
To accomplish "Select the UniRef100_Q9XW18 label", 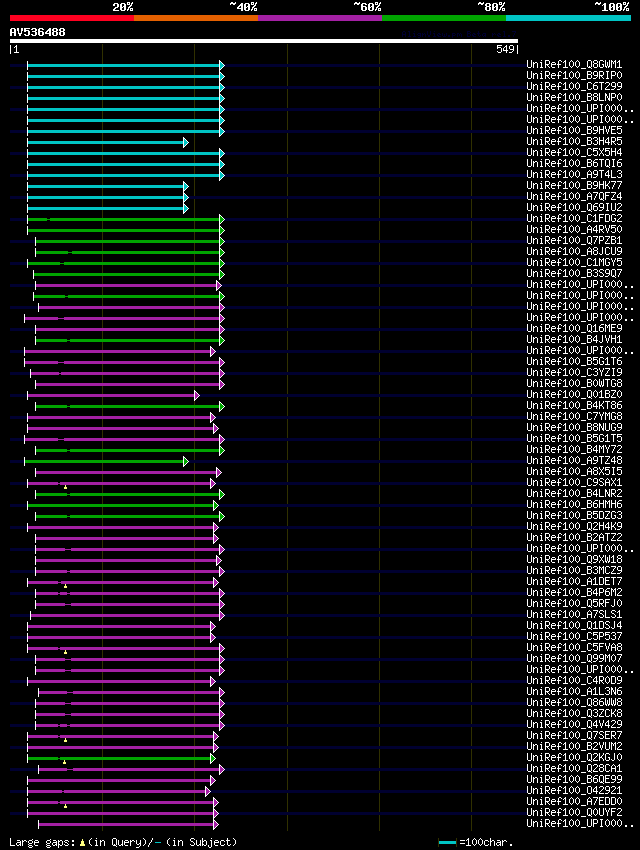I will pos(574,560).
